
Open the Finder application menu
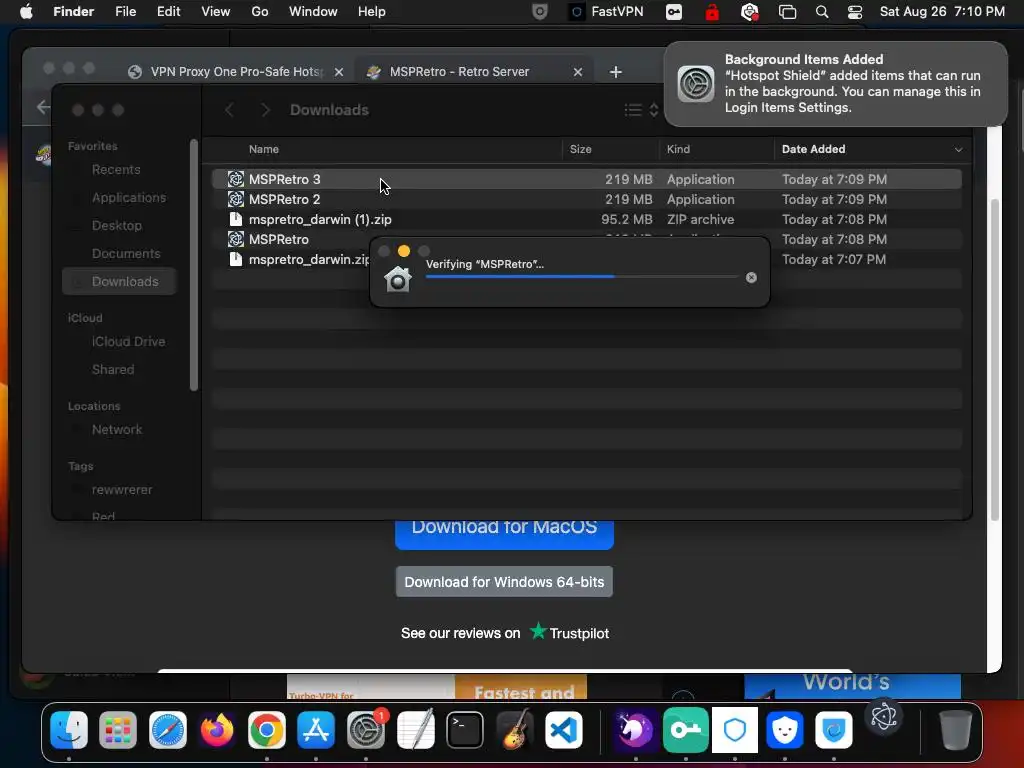point(73,12)
